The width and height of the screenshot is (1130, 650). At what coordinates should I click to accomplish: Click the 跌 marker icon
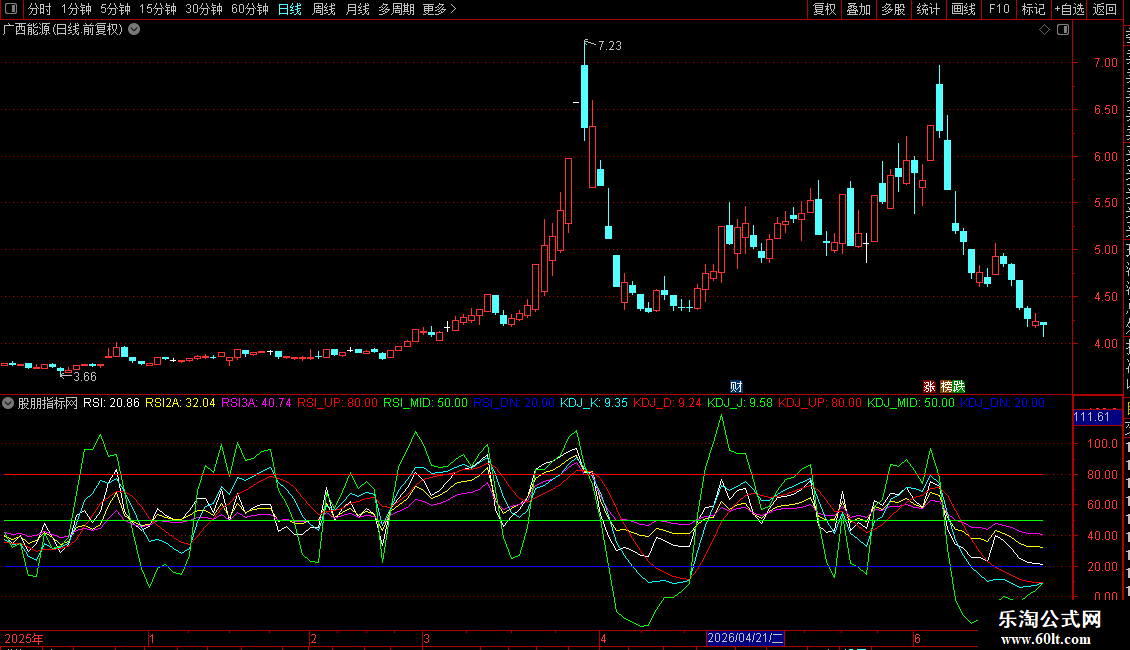[x=958, y=387]
